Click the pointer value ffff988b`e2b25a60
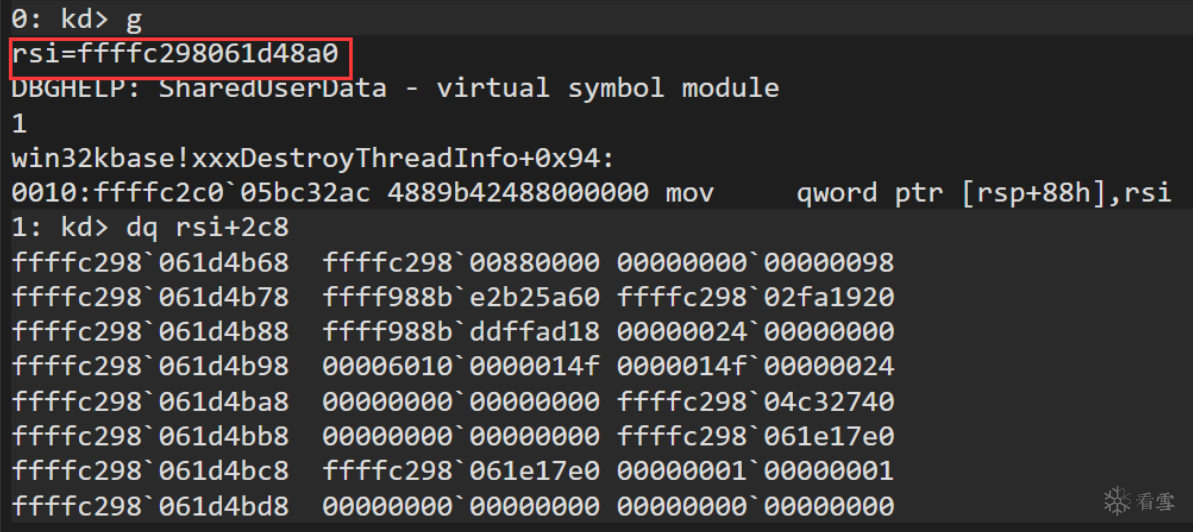This screenshot has width=1193, height=532. (461, 297)
